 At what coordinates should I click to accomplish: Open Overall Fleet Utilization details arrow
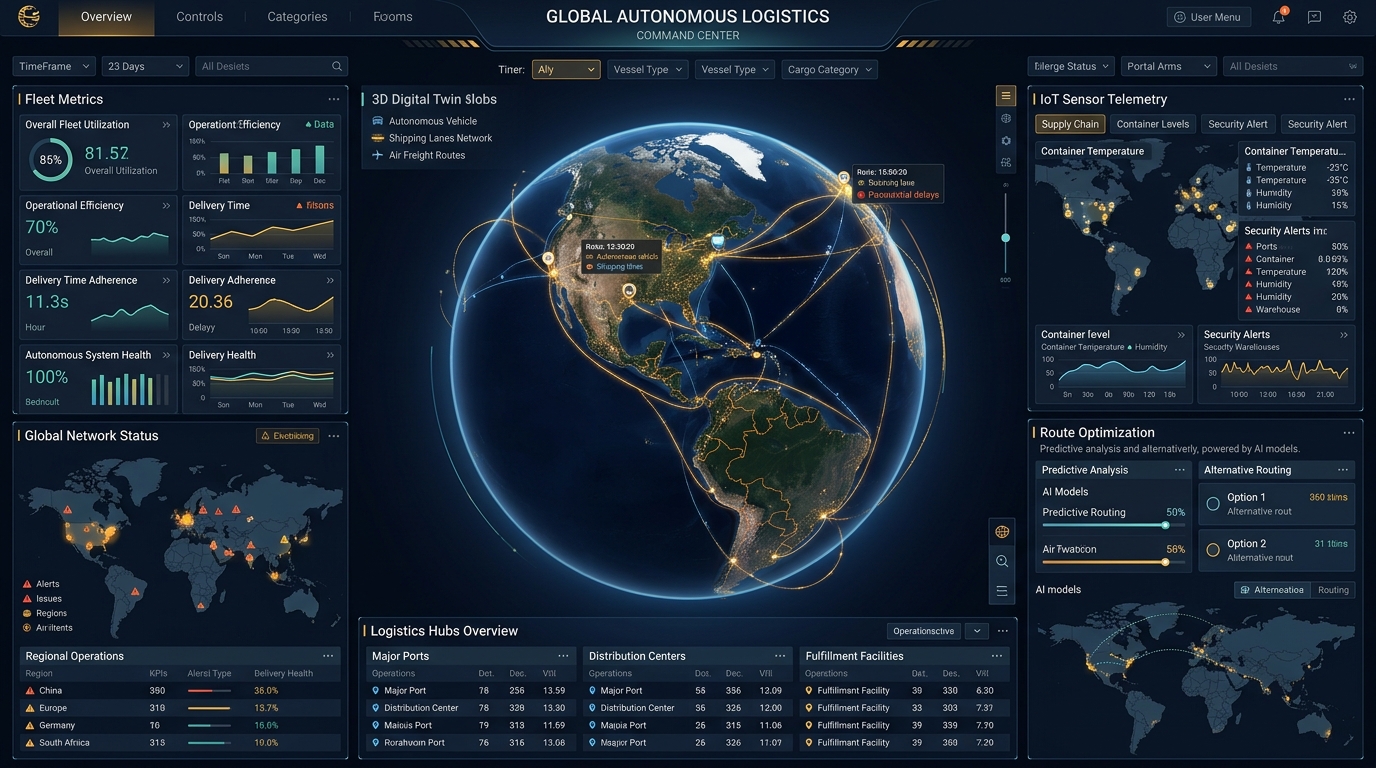pyautogui.click(x=166, y=125)
